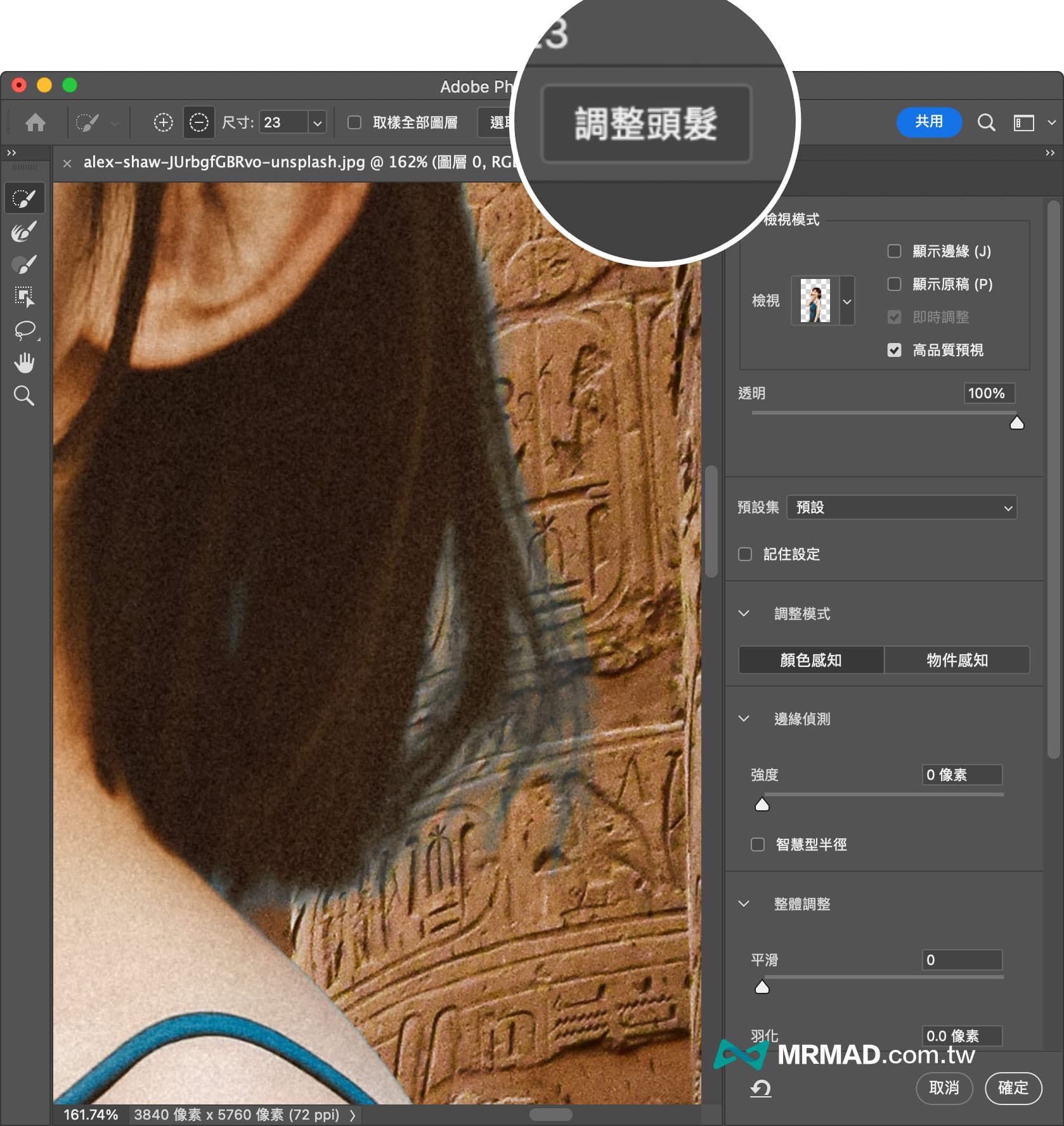Click the Radius value field
The image size is (1064, 1126).
(962, 775)
